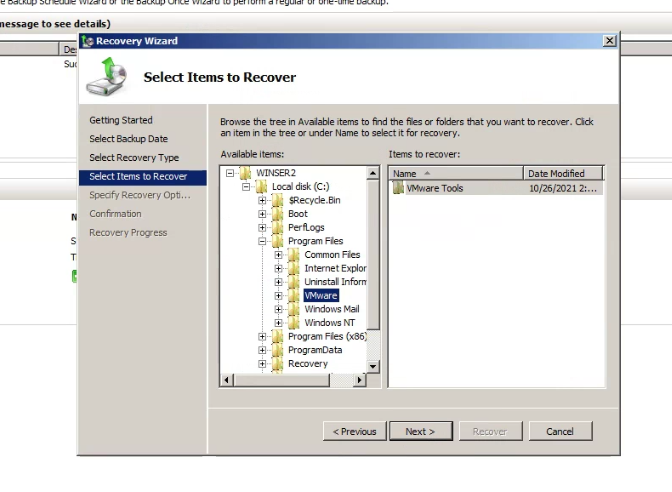Click the tree vertical scrollbar thumb

click(373, 255)
